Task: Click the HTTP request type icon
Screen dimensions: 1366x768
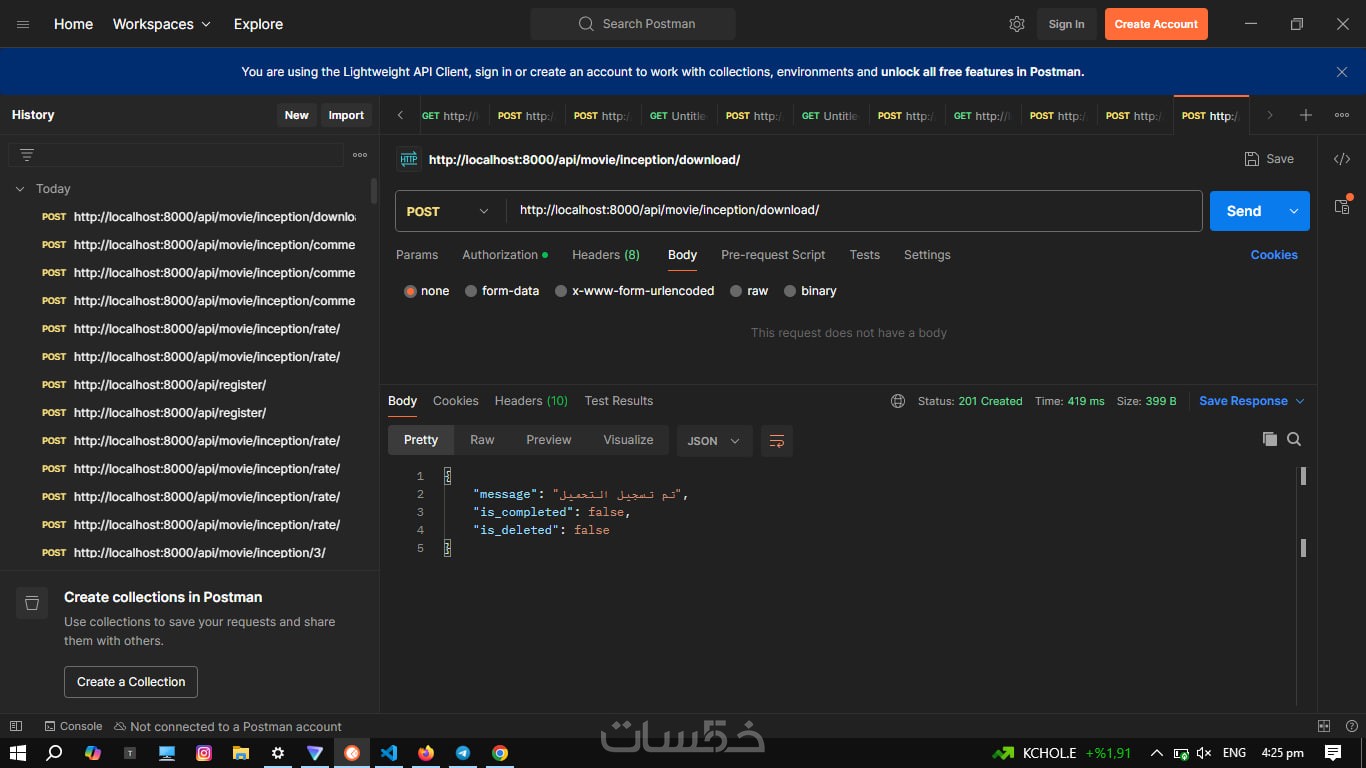Action: point(408,159)
